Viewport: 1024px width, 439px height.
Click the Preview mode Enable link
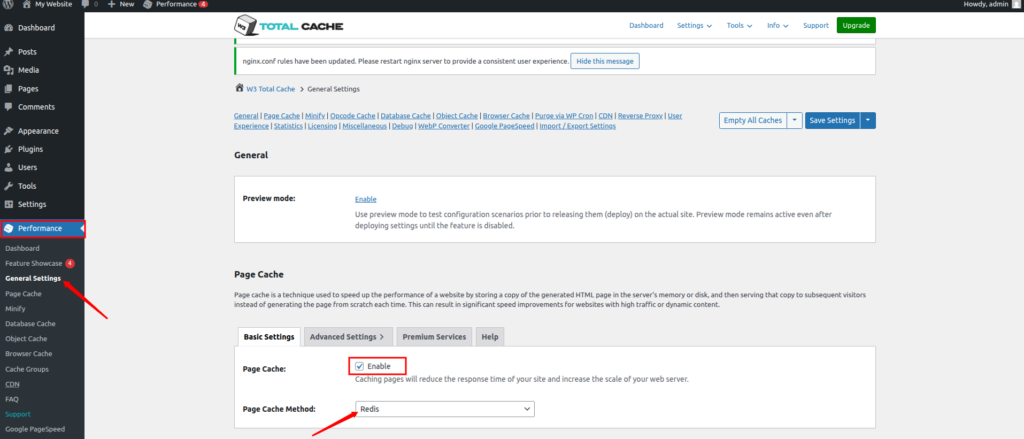click(366, 199)
